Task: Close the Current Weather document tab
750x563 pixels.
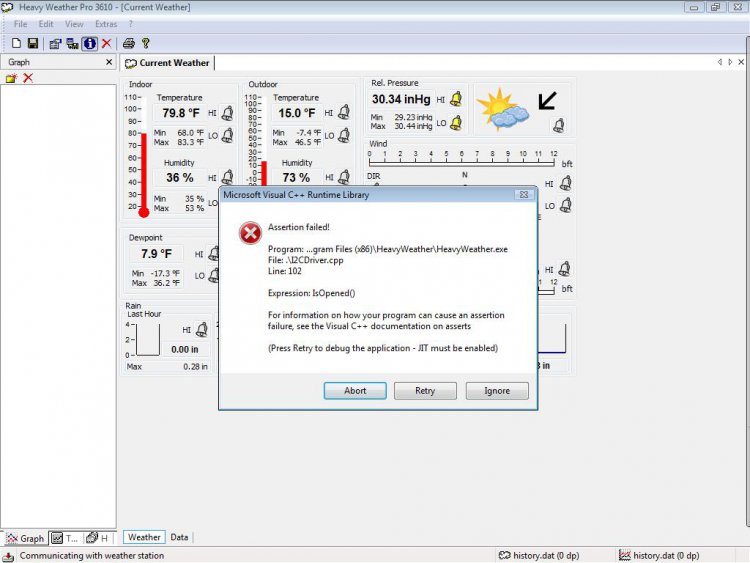Action: tap(741, 62)
